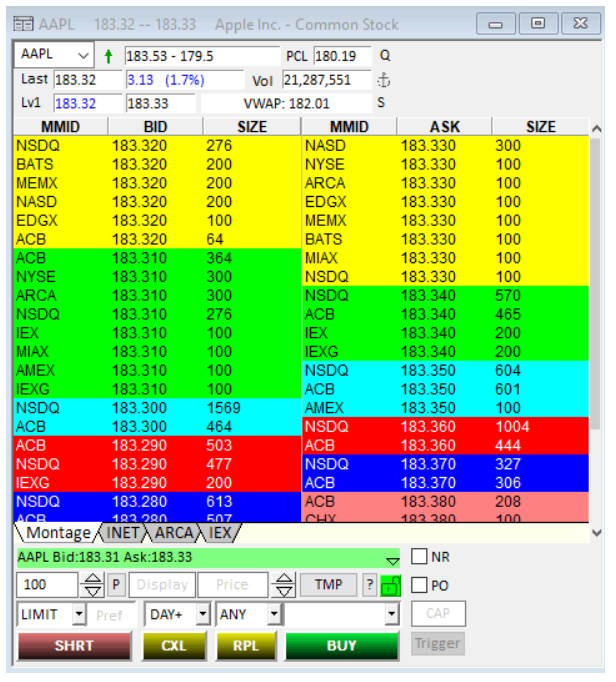Screen dimensions: 616x682
Task: Click the anchor icon beside volume
Action: tap(383, 80)
